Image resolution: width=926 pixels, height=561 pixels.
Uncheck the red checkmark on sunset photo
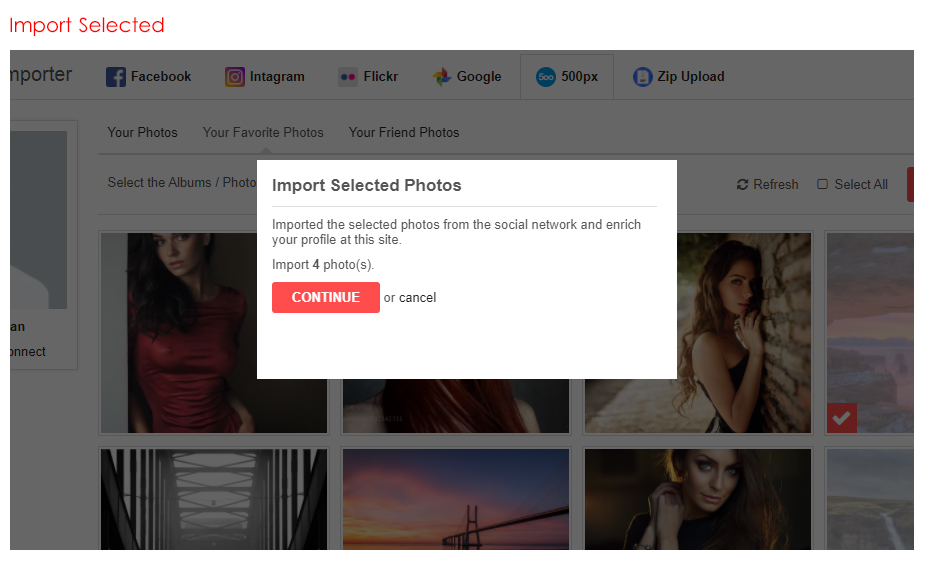842,419
